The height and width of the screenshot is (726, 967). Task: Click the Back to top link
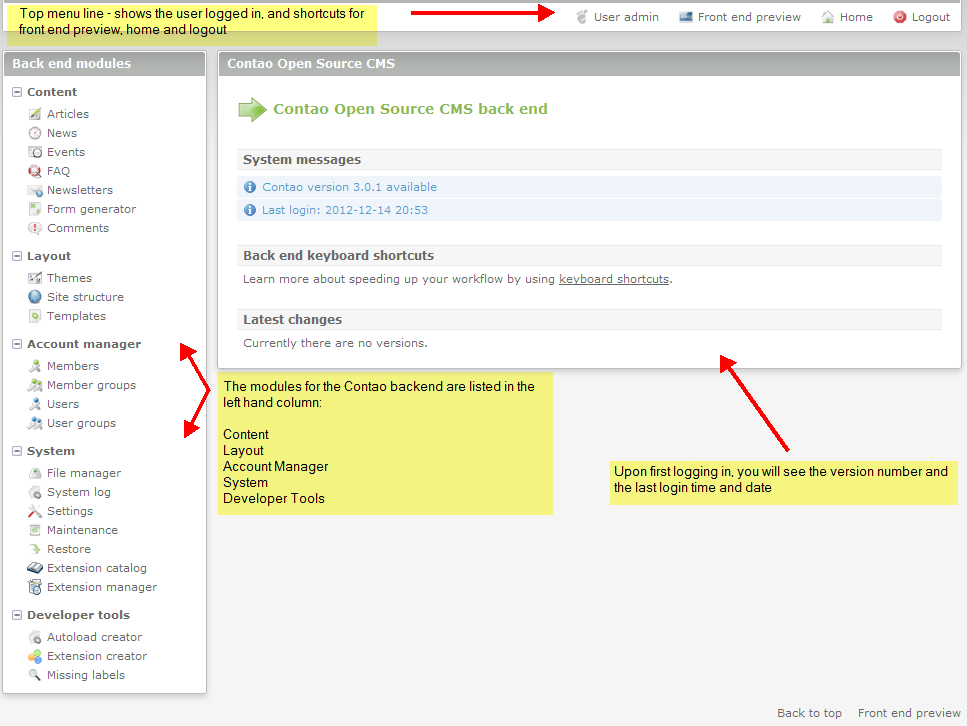point(809,713)
